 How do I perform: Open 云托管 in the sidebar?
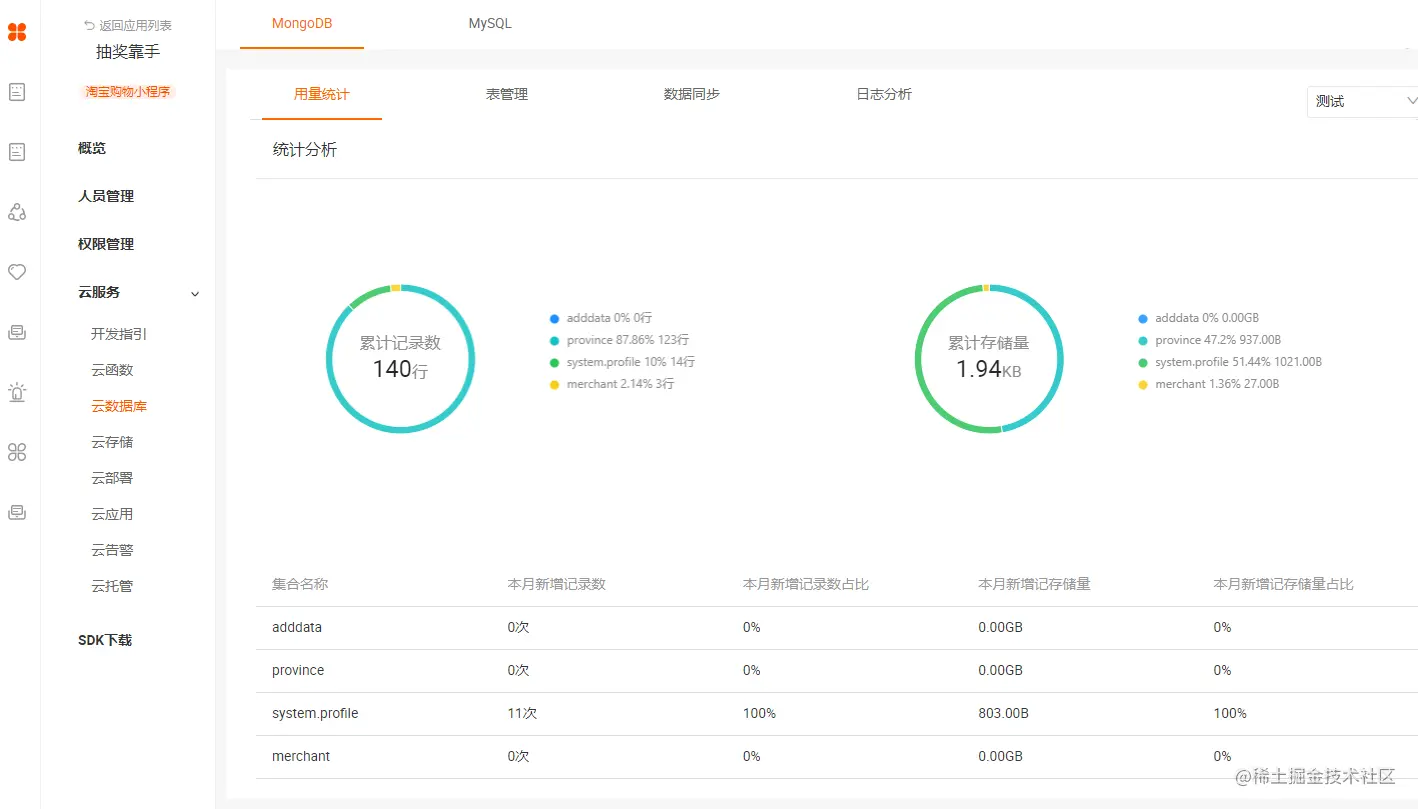pos(112,586)
